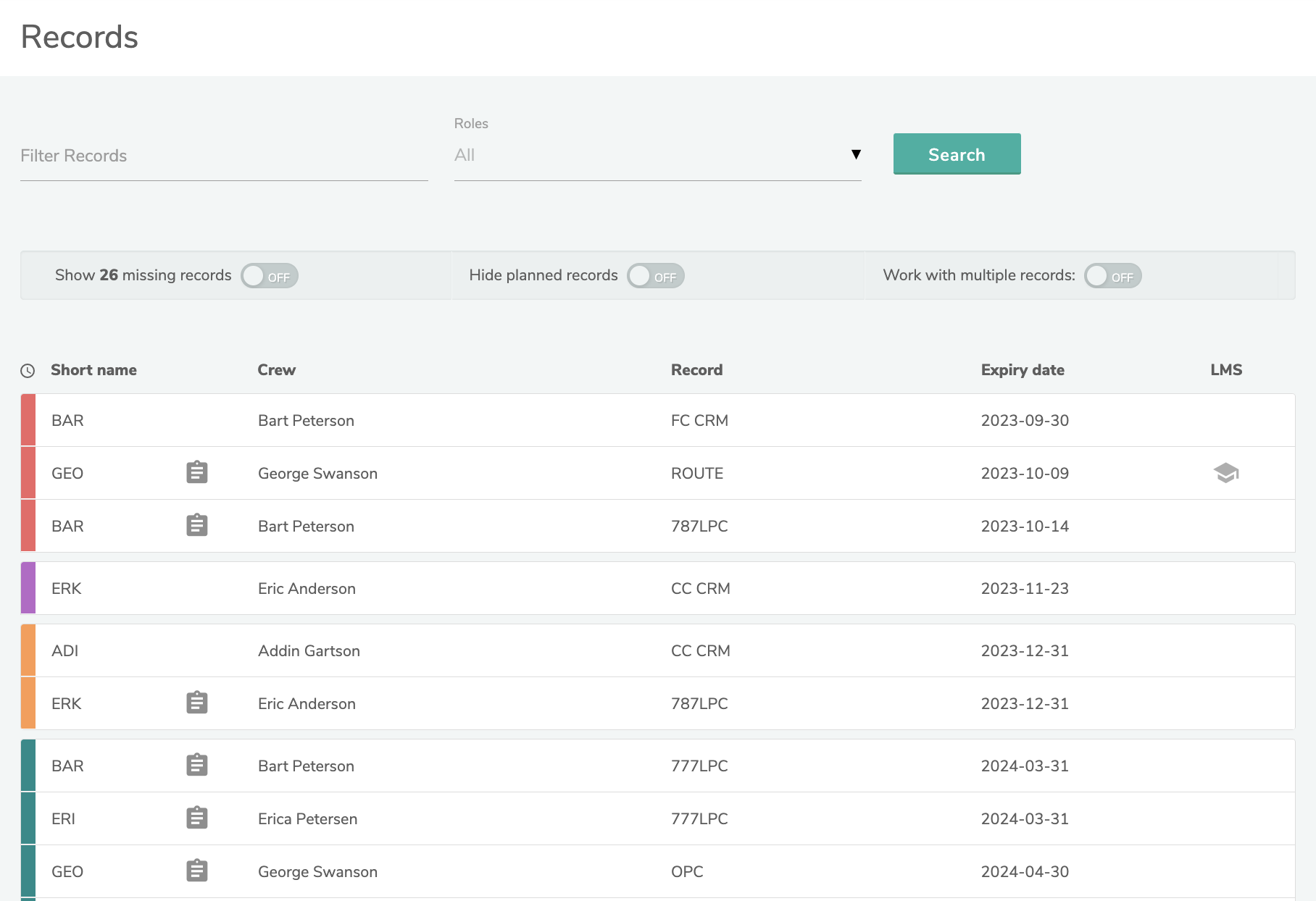The width and height of the screenshot is (1316, 901).
Task: Open LMS graduation cap icon for George Swanson
Action: point(1225,473)
